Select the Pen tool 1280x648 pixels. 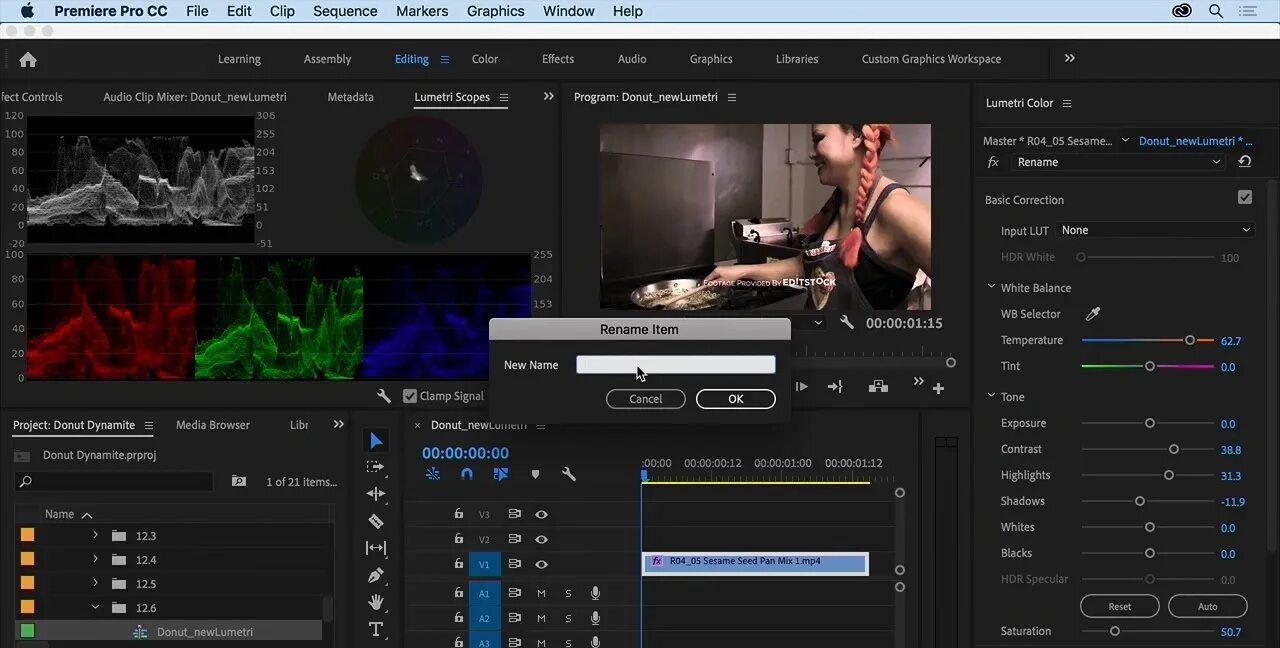[x=376, y=575]
